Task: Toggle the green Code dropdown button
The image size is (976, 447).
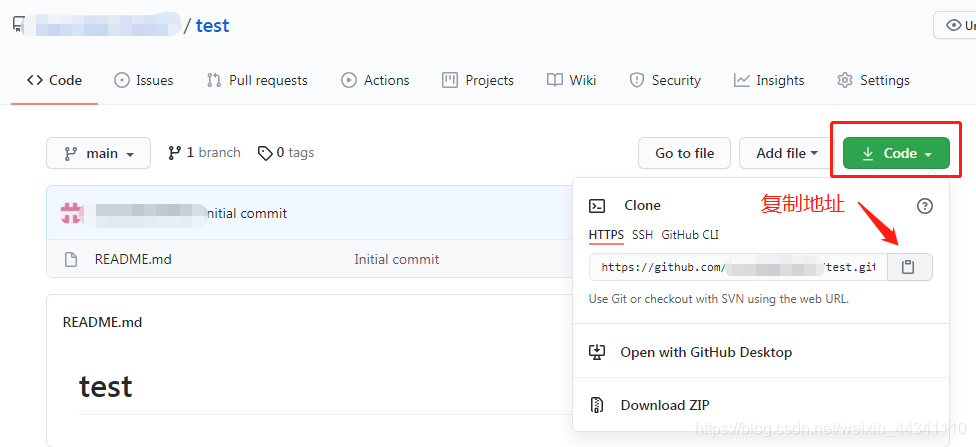Action: pos(896,153)
